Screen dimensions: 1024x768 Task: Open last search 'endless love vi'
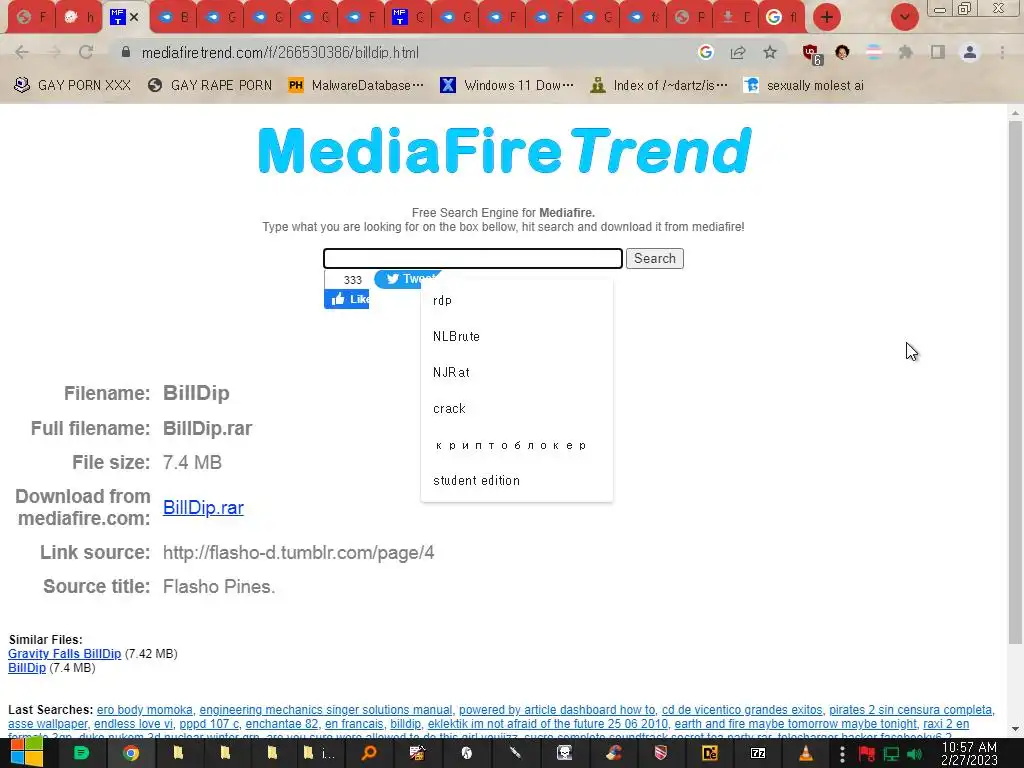(133, 724)
